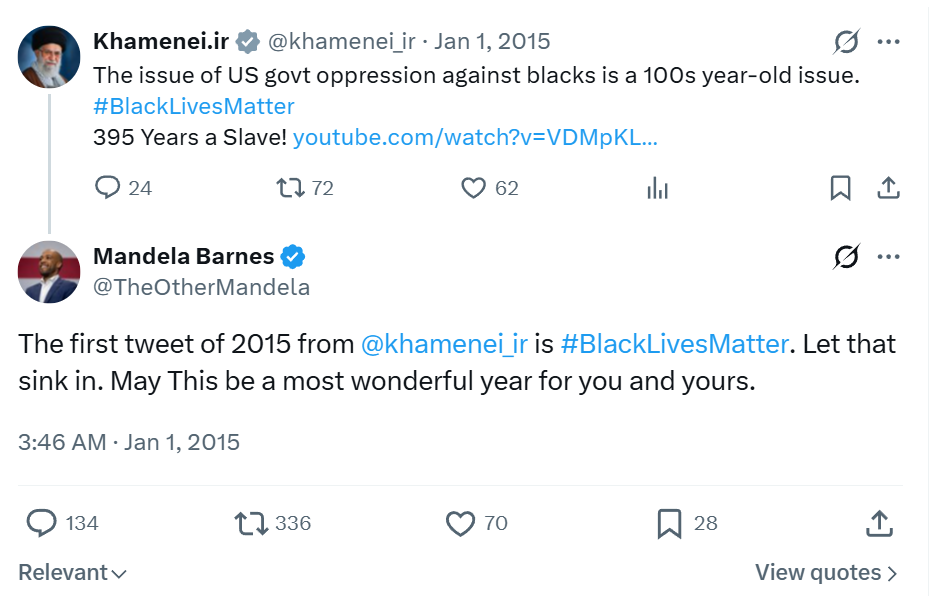Click Mandela Barnes profile picture
Screen dimensions: 931x596
pos(49,272)
